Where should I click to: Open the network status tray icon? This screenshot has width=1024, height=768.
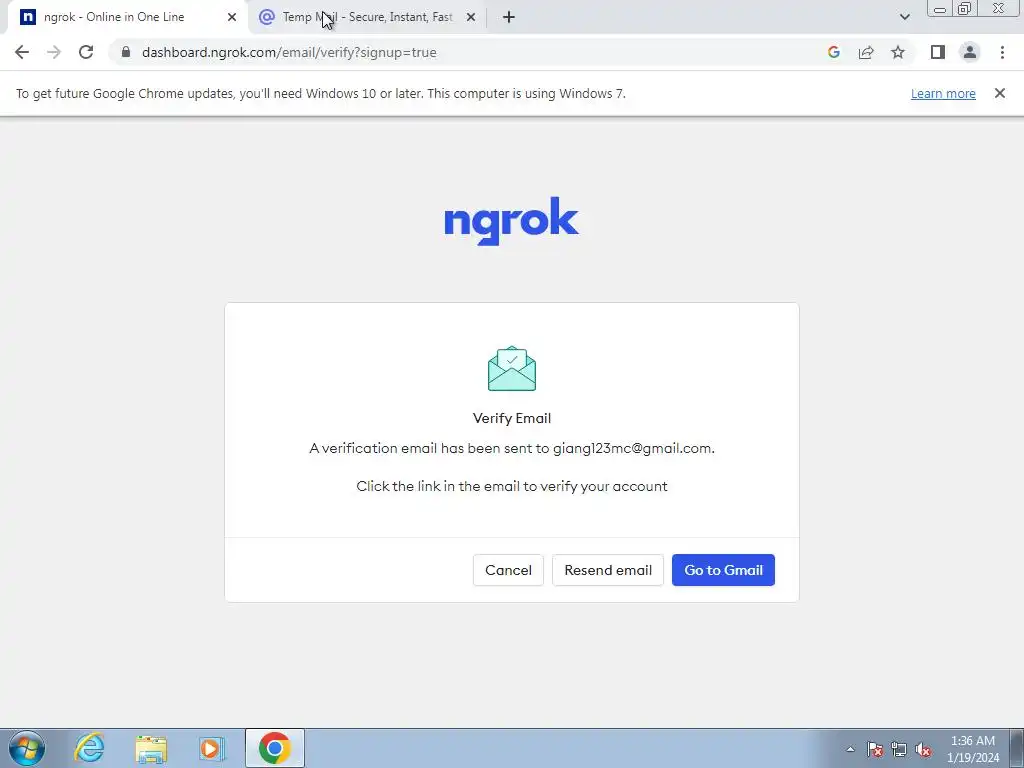[x=899, y=749]
